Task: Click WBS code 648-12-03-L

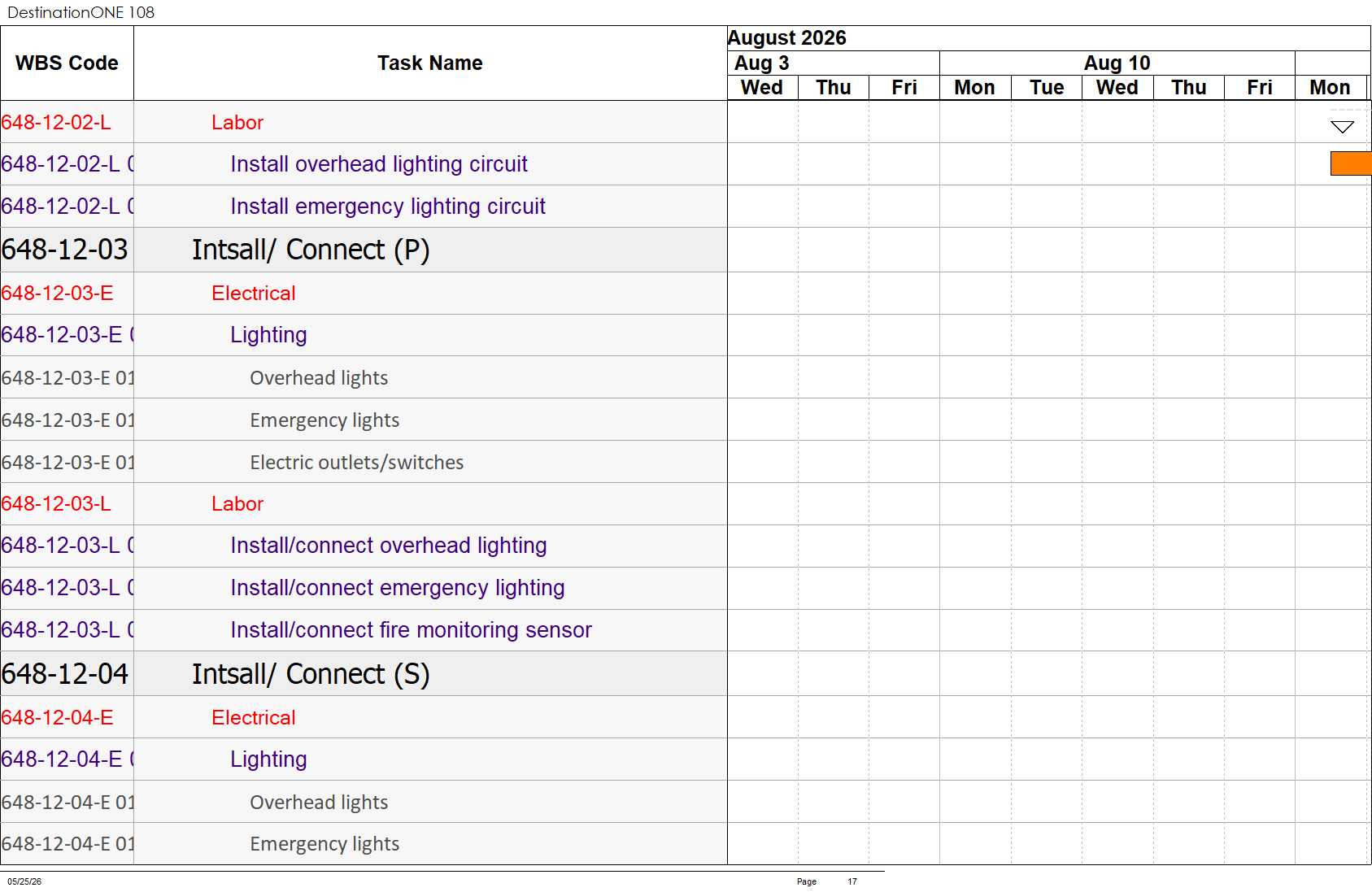Action: (x=56, y=503)
